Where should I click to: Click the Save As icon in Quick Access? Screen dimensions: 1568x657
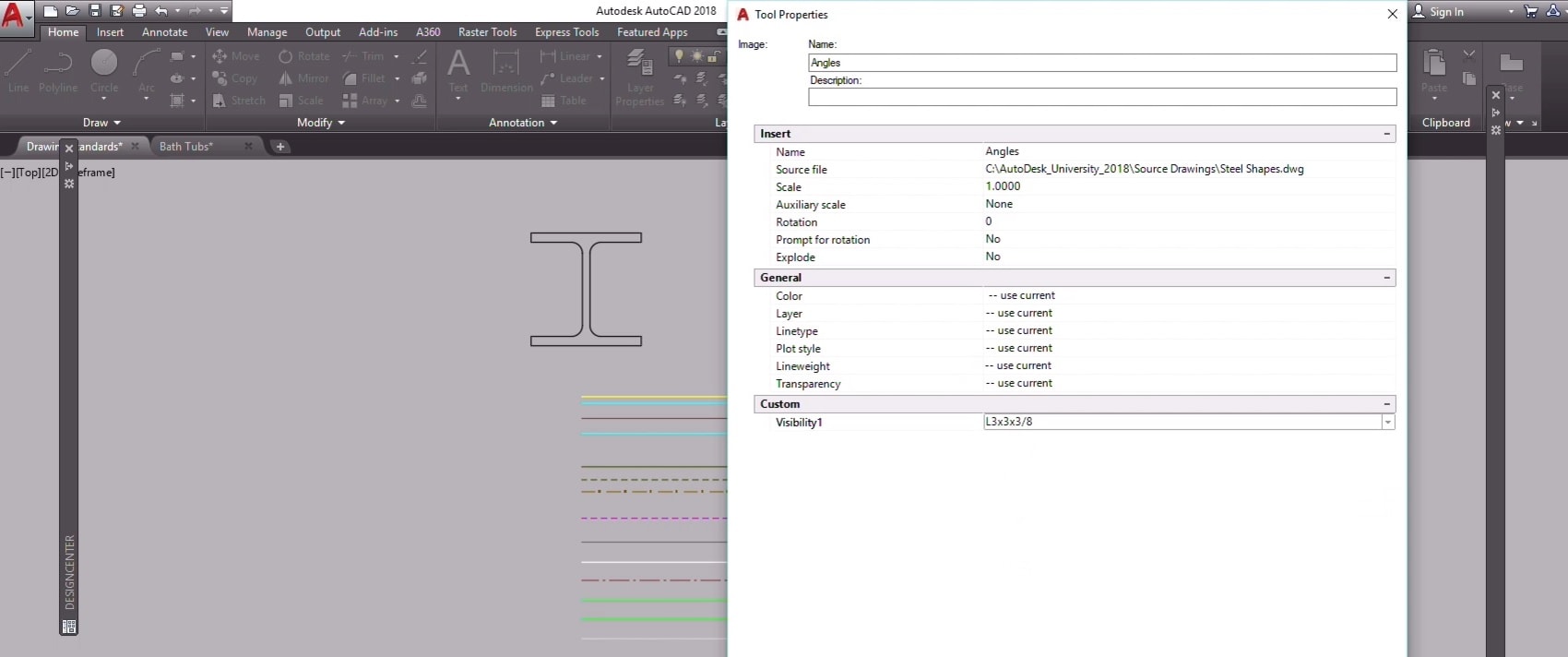(x=116, y=11)
